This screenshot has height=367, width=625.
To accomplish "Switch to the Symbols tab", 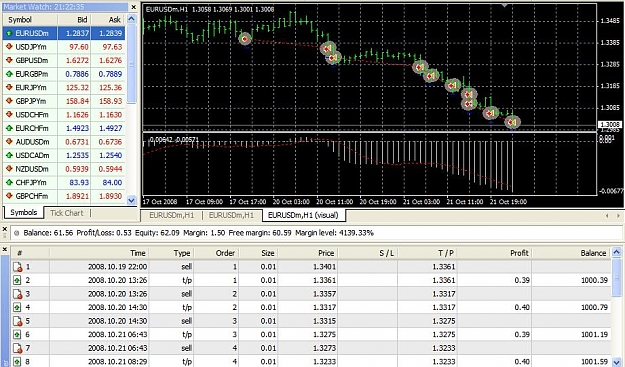I will click(24, 212).
